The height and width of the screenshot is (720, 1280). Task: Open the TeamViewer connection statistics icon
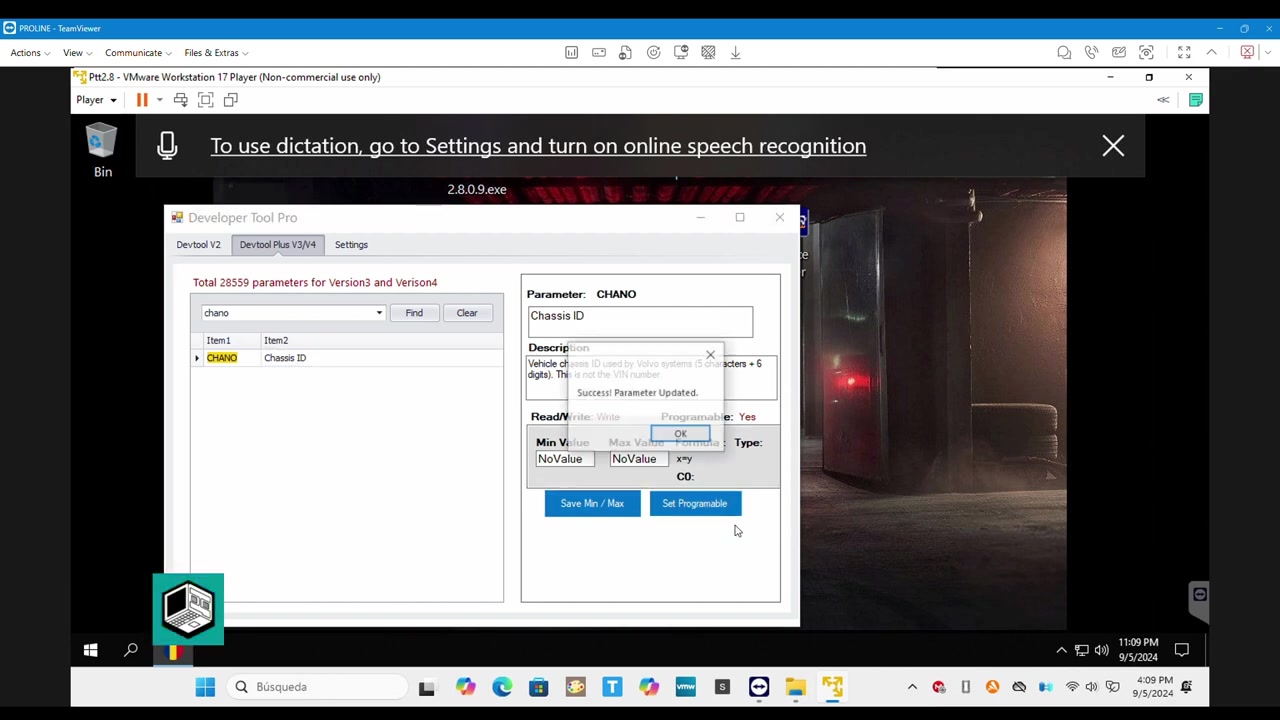pos(571,53)
